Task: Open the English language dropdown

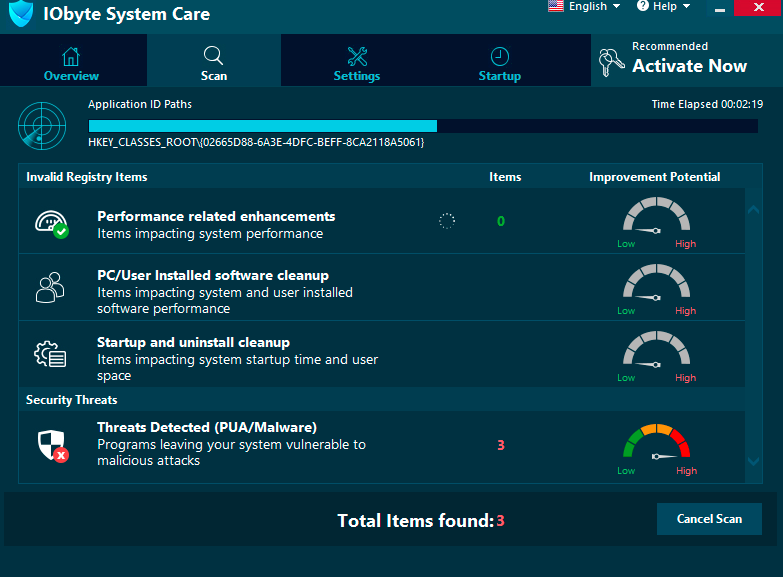Action: (584, 6)
